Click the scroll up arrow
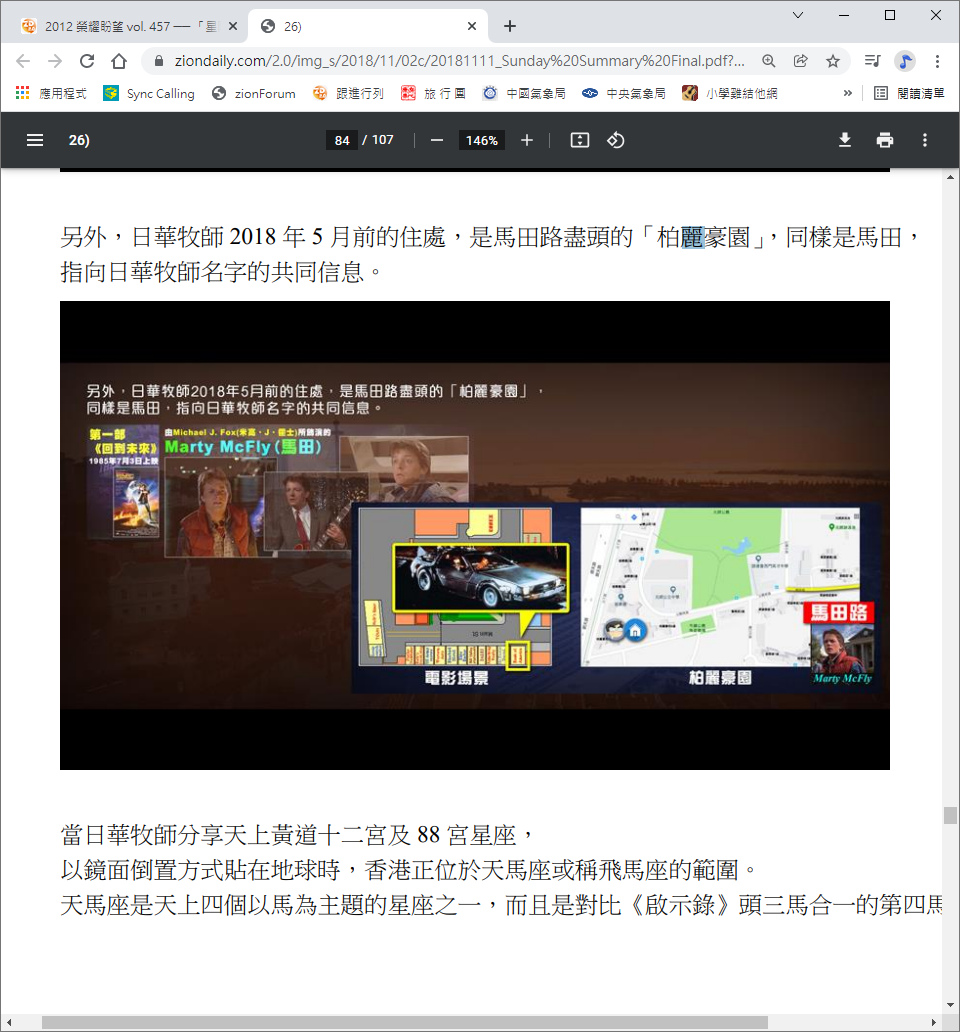The width and height of the screenshot is (960, 1032). coord(950,177)
